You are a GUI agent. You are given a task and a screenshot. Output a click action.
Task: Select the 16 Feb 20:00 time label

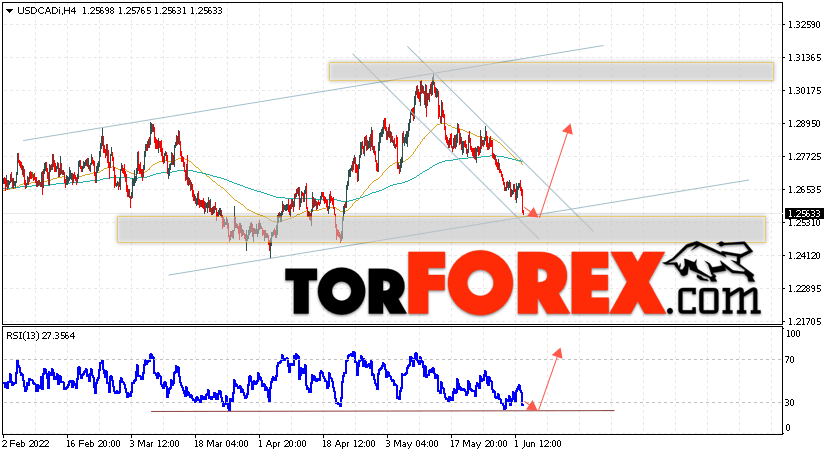pos(94,444)
